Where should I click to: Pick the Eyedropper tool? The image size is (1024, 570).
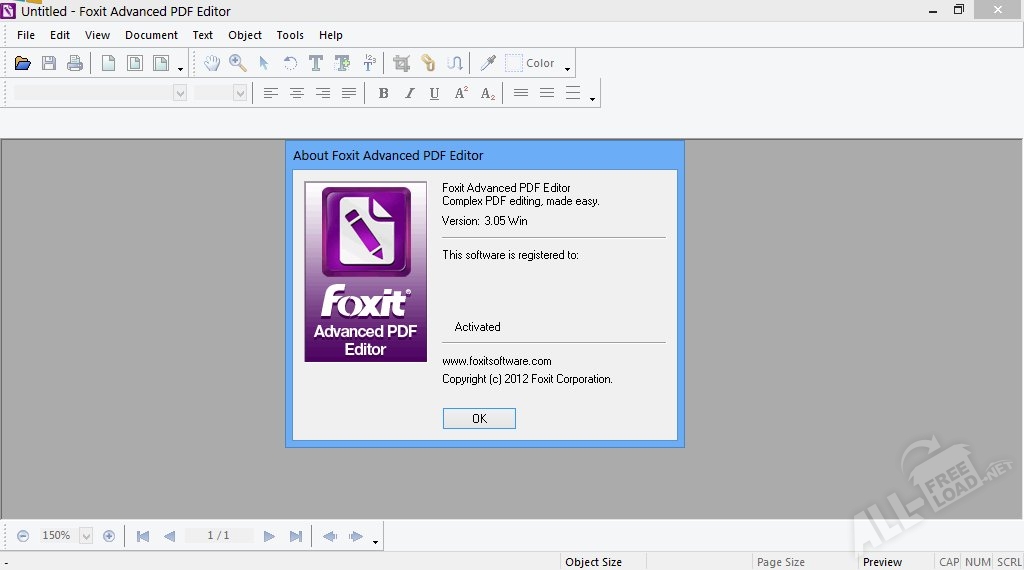[488, 63]
